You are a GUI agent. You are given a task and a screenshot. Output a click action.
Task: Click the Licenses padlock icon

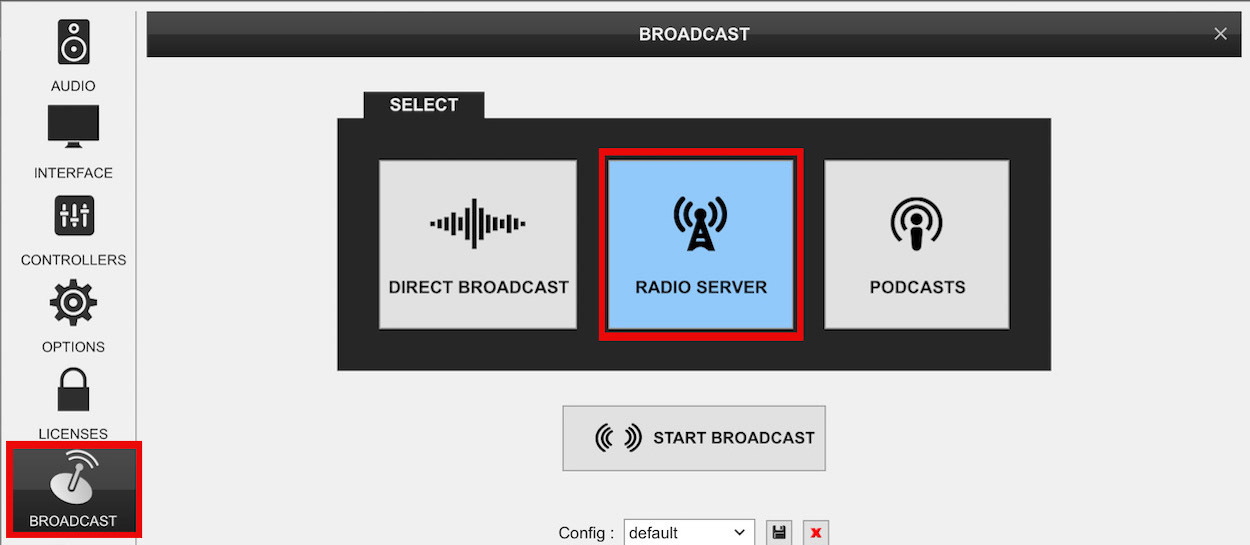click(x=73, y=390)
